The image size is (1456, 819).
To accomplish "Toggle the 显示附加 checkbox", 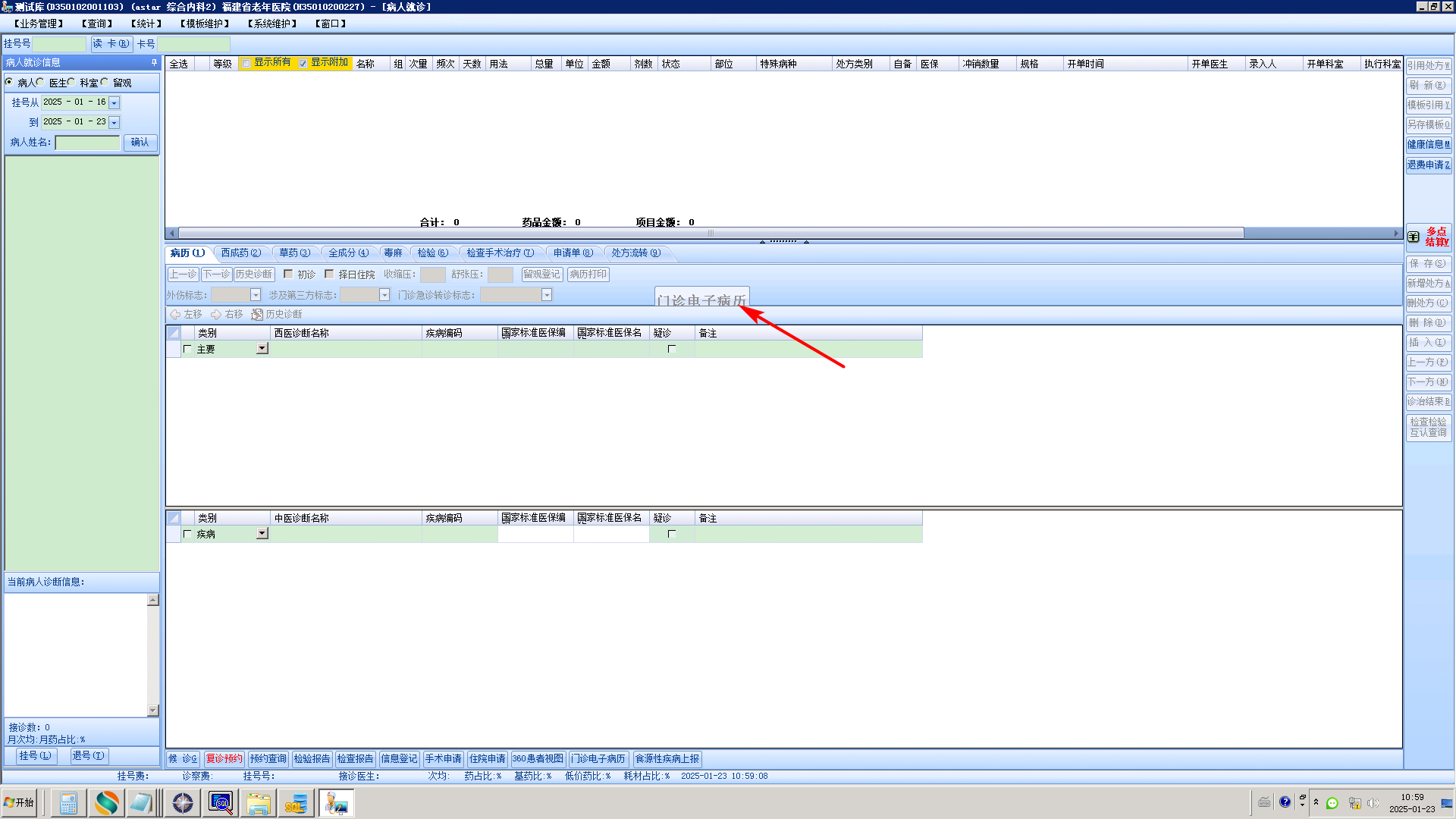I will (x=303, y=63).
